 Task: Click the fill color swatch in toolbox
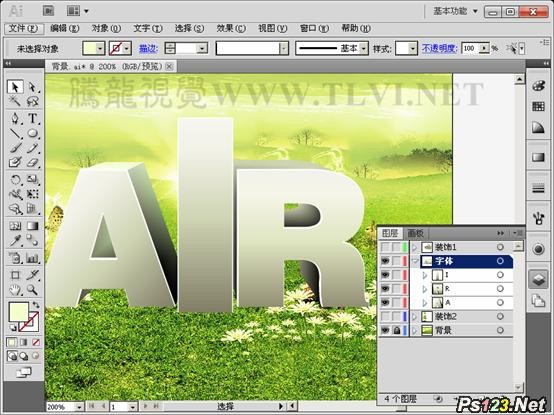click(x=18, y=312)
